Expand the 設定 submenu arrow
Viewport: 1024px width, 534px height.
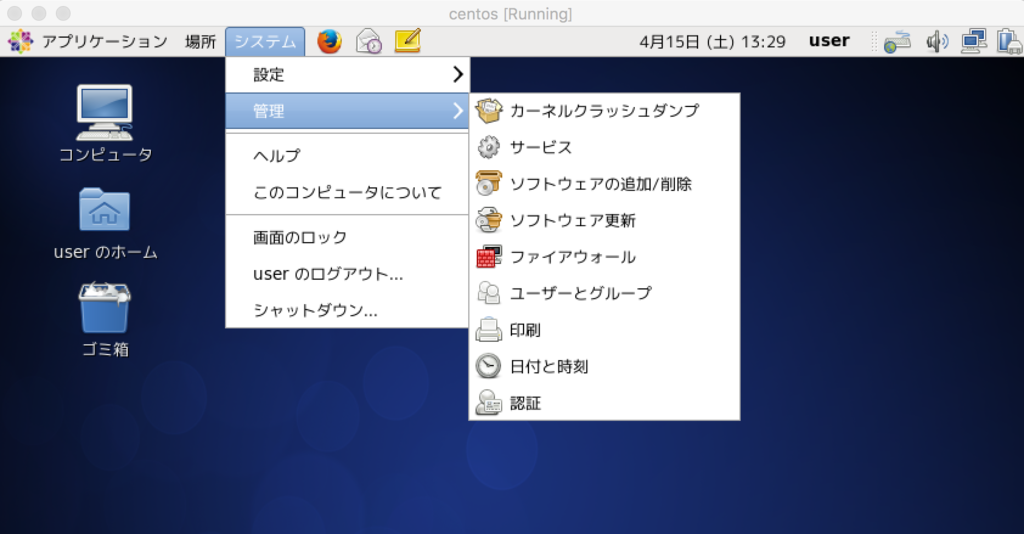pos(458,74)
